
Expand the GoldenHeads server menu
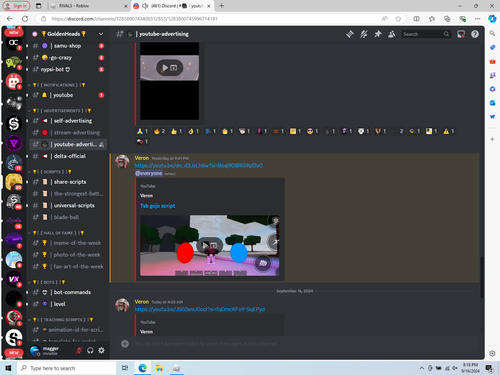[x=101, y=34]
